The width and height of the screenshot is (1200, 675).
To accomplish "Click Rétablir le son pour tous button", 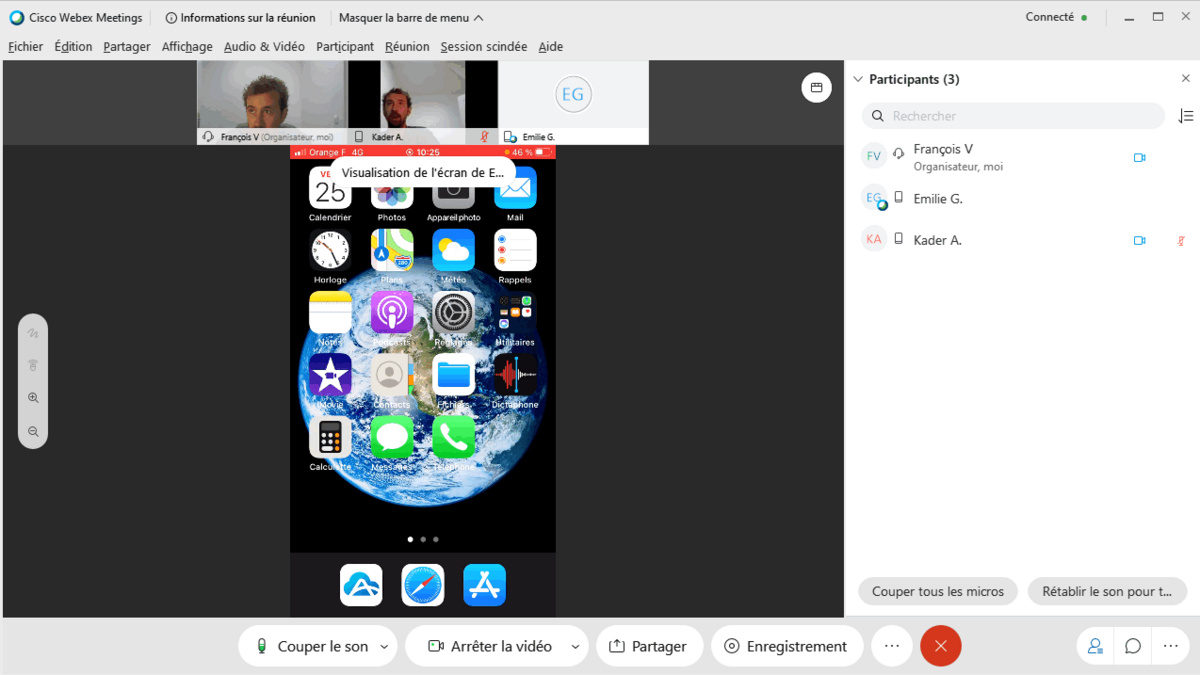I will (1107, 591).
